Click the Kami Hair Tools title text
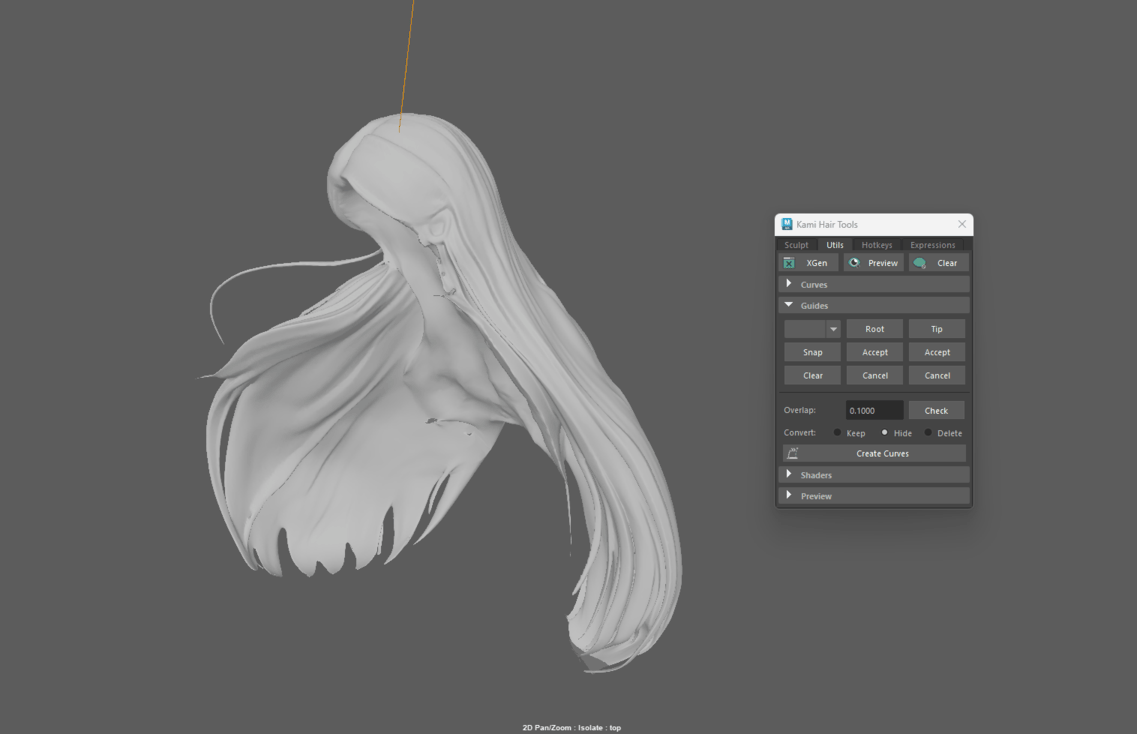Screen dimensions: 1137x734 [x=827, y=225]
